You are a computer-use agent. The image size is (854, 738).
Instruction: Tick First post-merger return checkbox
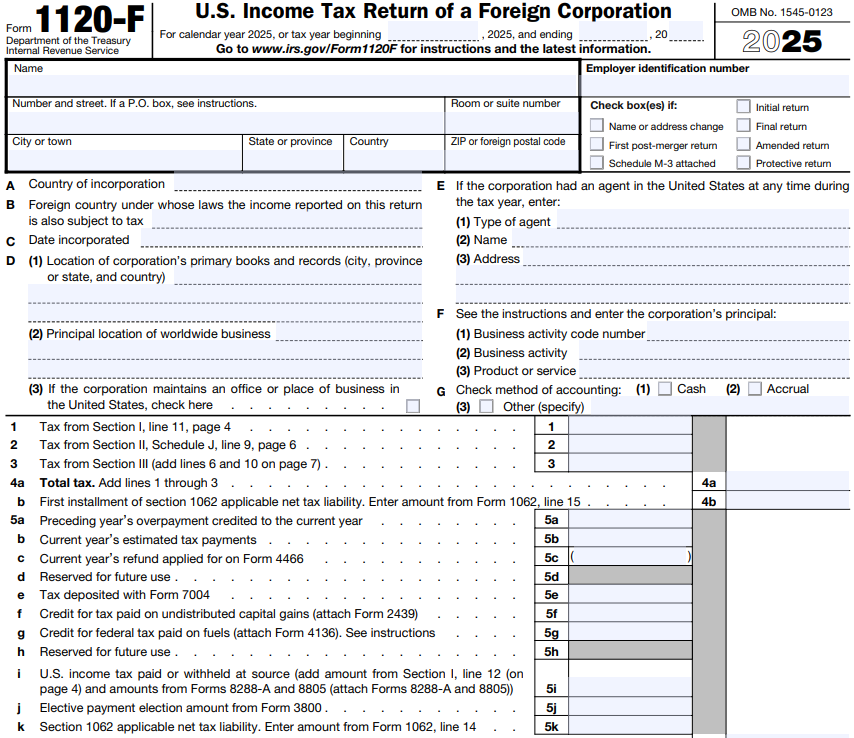[597, 144]
